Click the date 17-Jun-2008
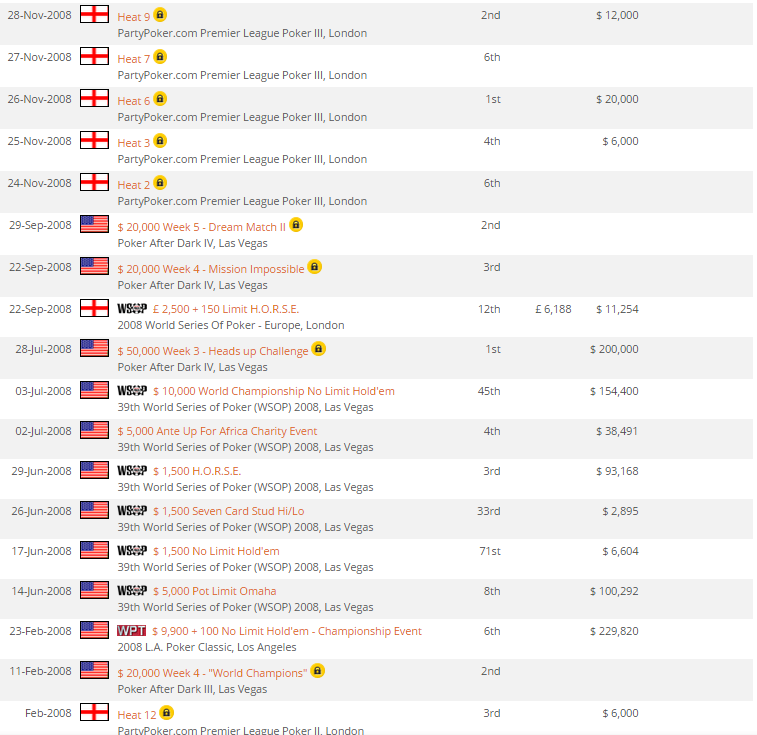Viewport: 757px width, 735px height. [42, 551]
